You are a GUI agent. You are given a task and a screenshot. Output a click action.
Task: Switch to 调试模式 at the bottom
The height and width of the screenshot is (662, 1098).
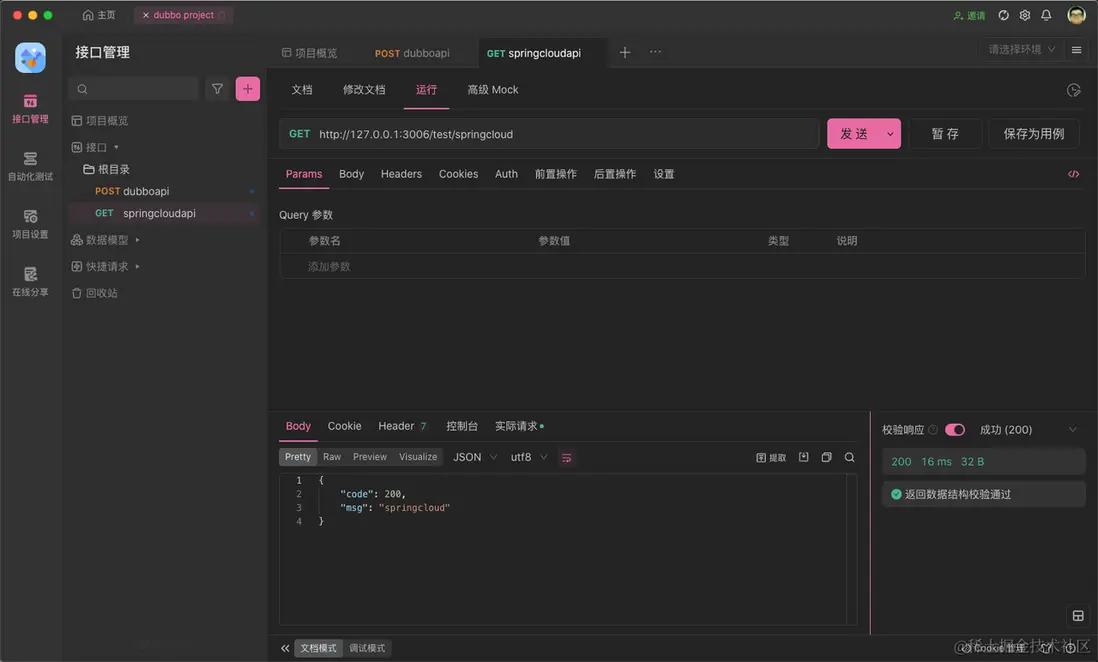[x=367, y=648]
